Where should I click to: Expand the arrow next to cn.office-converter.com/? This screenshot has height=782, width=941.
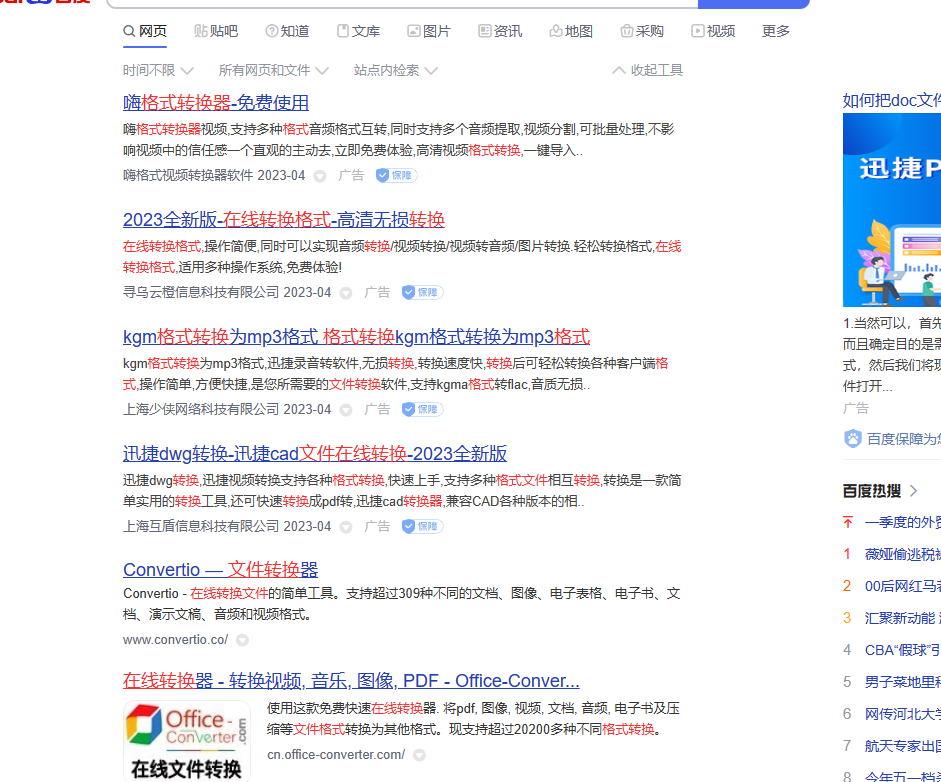pos(419,755)
